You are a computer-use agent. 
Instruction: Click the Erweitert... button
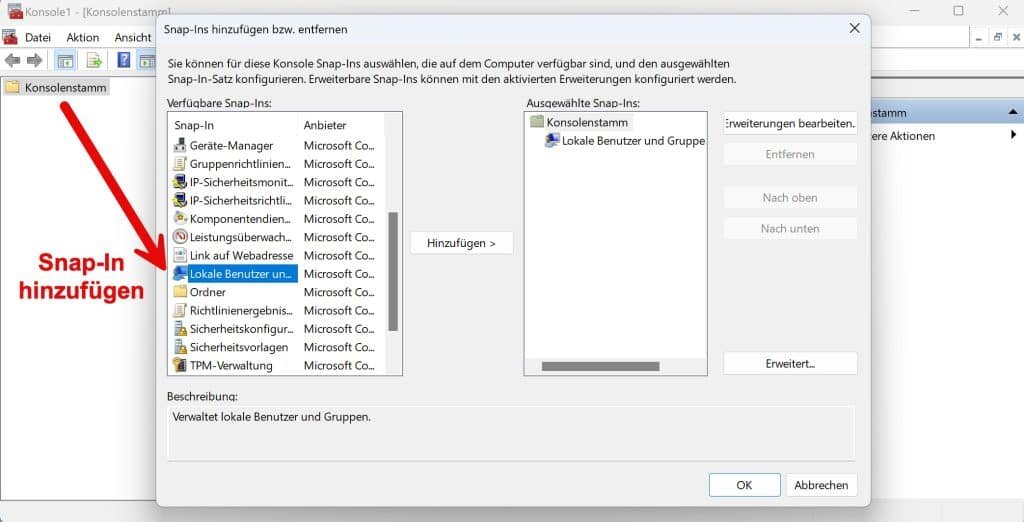(790, 363)
